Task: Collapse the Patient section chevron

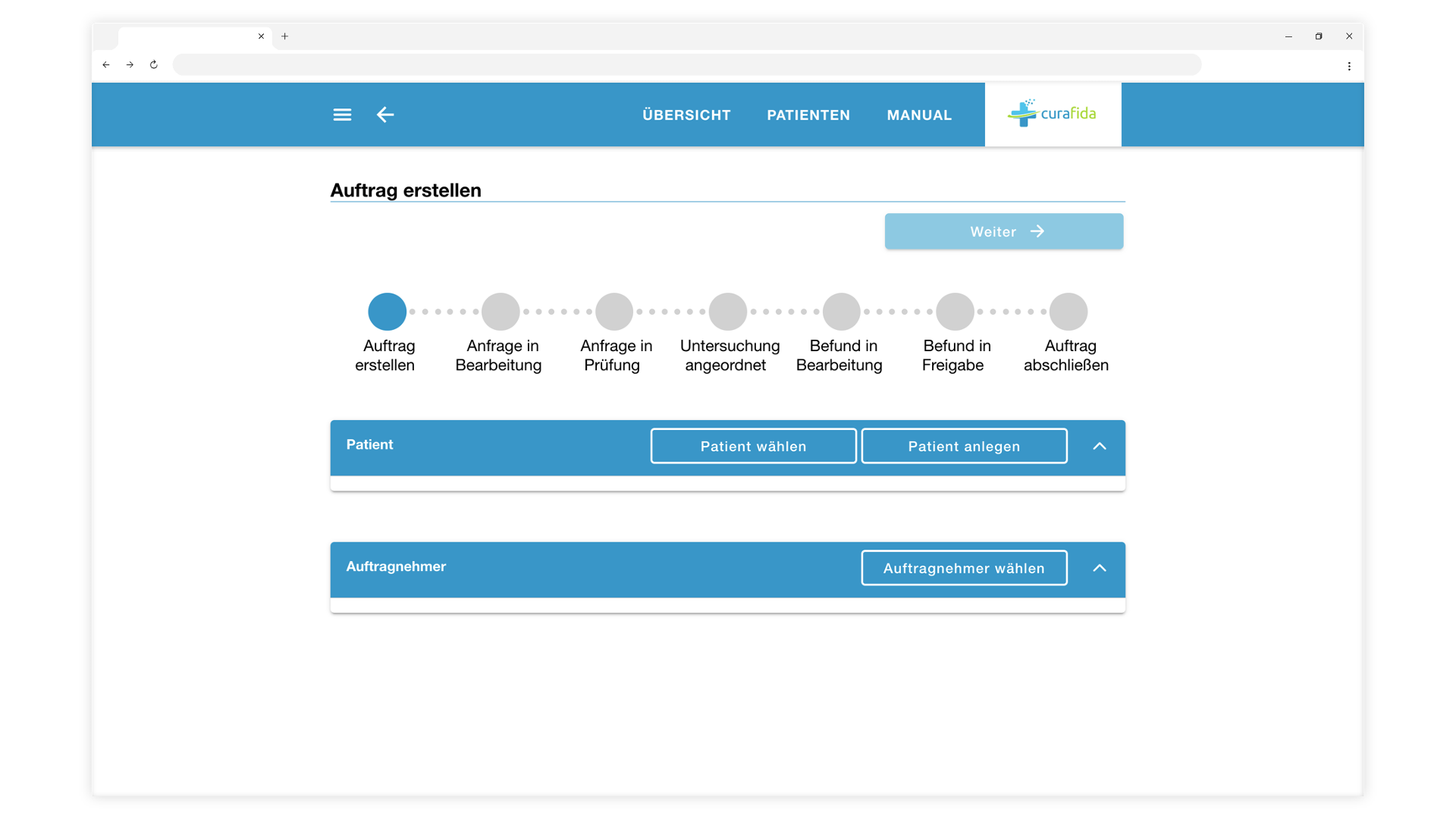Action: click(x=1100, y=446)
